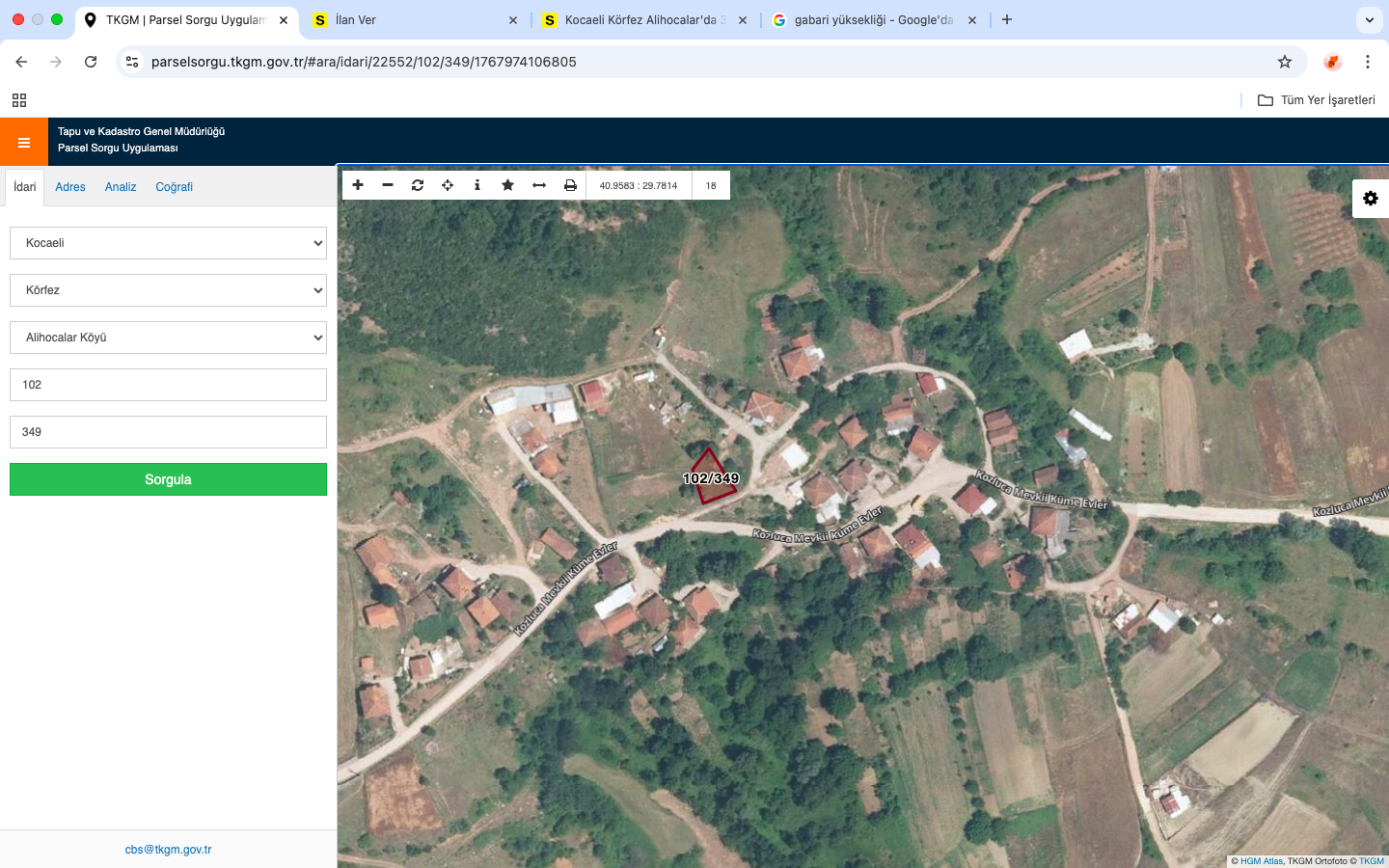Screen dimensions: 1389x868
Task: Expand the Alihocalar Köyü neighborhood dropdown
Action: pyautogui.click(x=168, y=338)
